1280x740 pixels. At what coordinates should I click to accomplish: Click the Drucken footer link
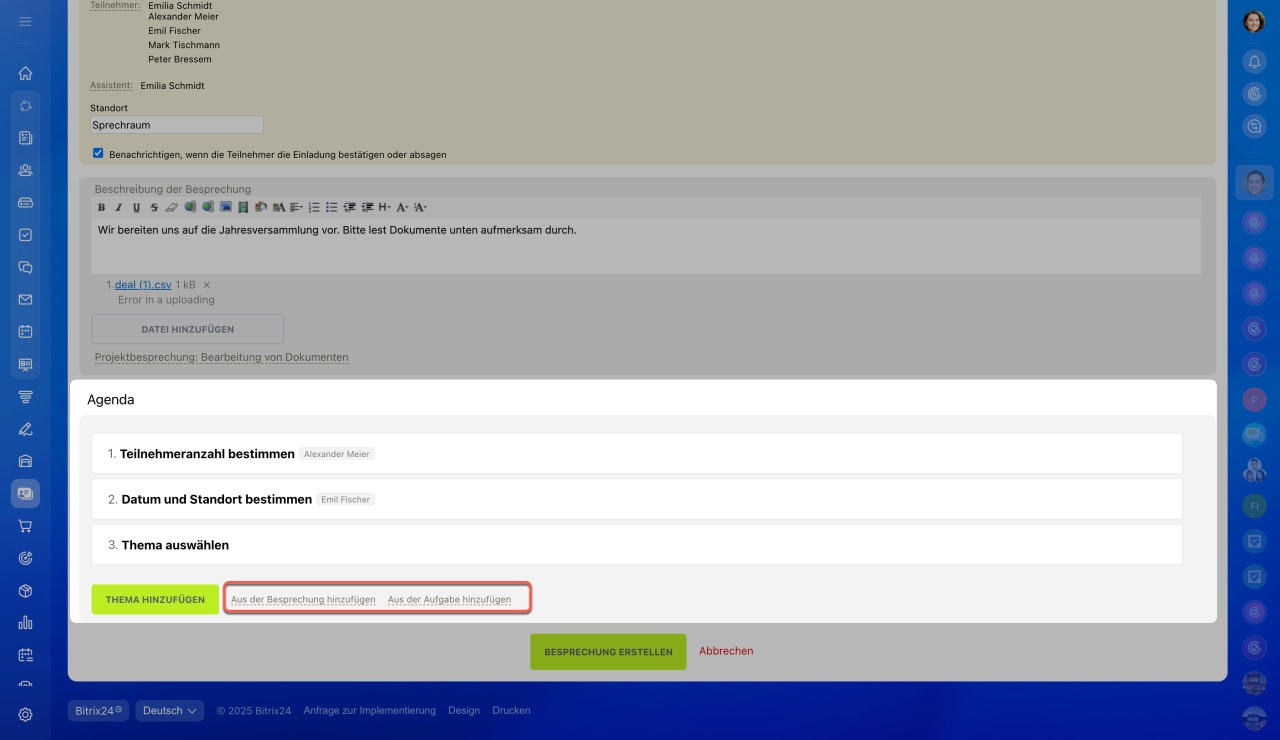pyautogui.click(x=512, y=711)
